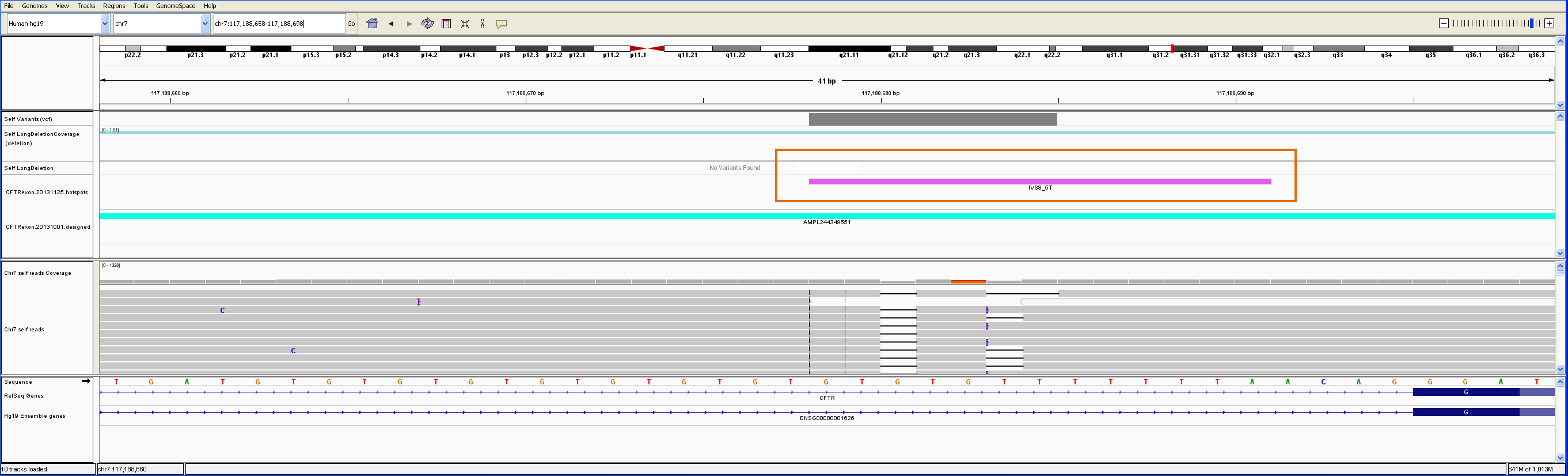1568x476 pixels.
Task: Select the pink IVS8_5T hotspot feature
Action: click(x=1039, y=182)
